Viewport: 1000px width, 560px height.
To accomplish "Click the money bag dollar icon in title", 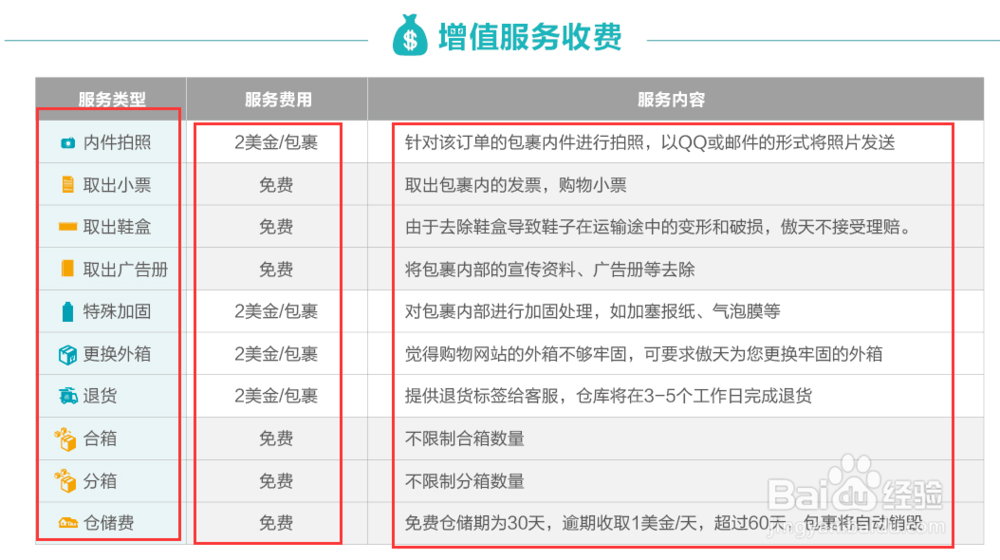I will [x=409, y=36].
